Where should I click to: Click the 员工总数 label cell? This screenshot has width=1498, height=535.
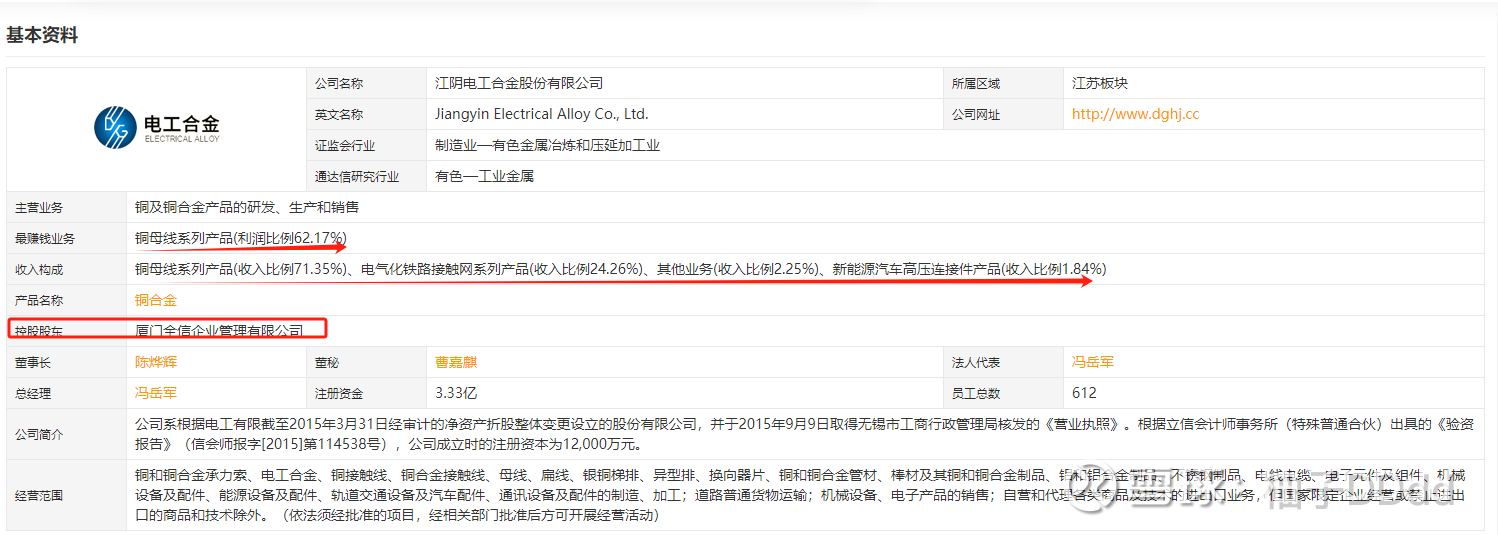(x=1003, y=394)
